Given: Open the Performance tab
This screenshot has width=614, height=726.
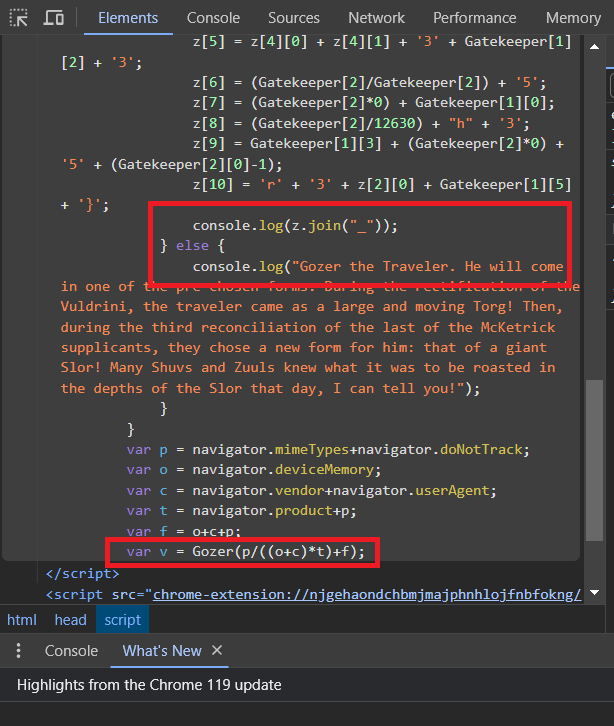Looking at the screenshot, I should tap(474, 18).
